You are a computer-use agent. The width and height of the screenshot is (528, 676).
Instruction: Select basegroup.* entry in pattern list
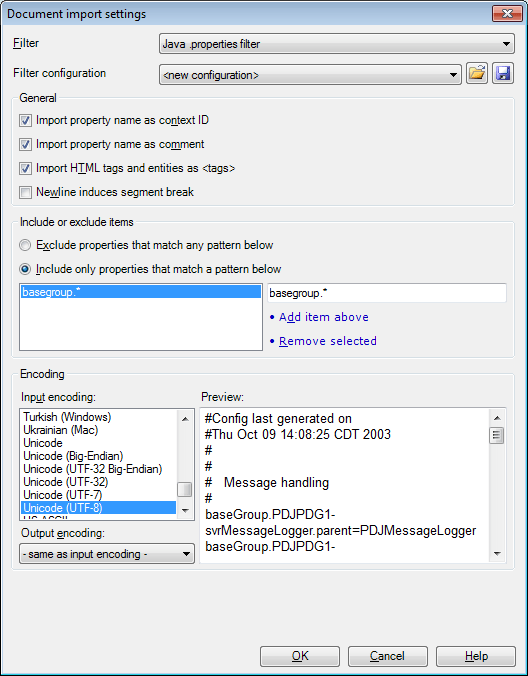coord(141,292)
